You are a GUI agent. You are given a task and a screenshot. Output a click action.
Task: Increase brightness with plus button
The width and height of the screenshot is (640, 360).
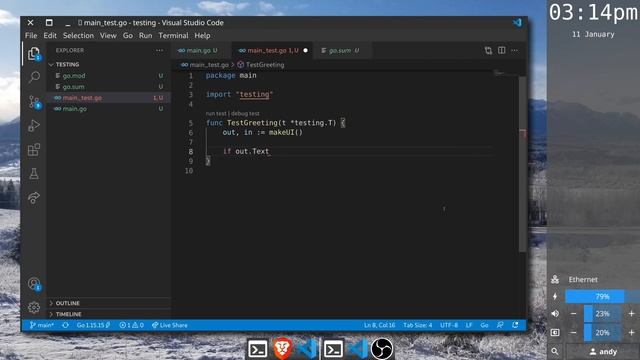pos(631,333)
